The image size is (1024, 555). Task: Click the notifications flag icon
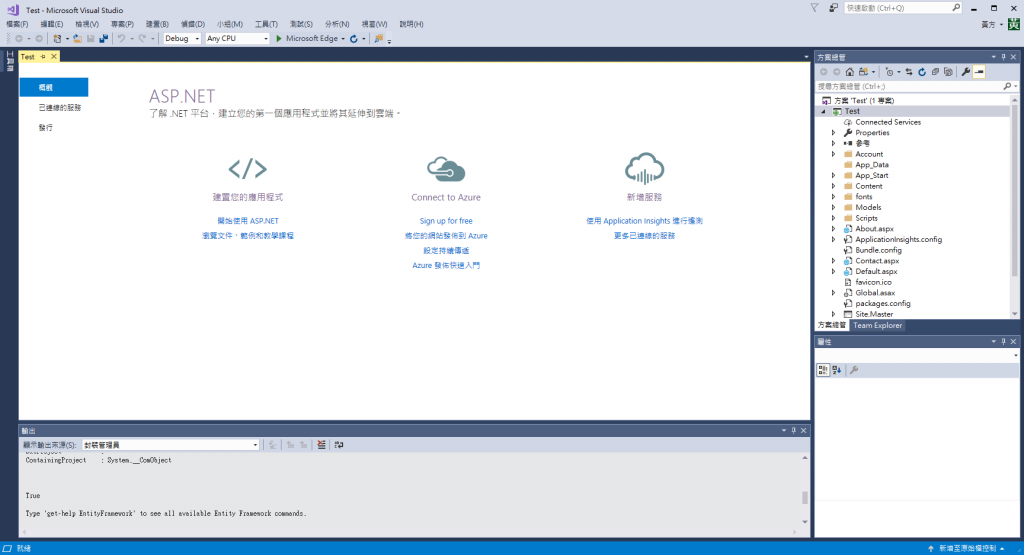(x=814, y=8)
